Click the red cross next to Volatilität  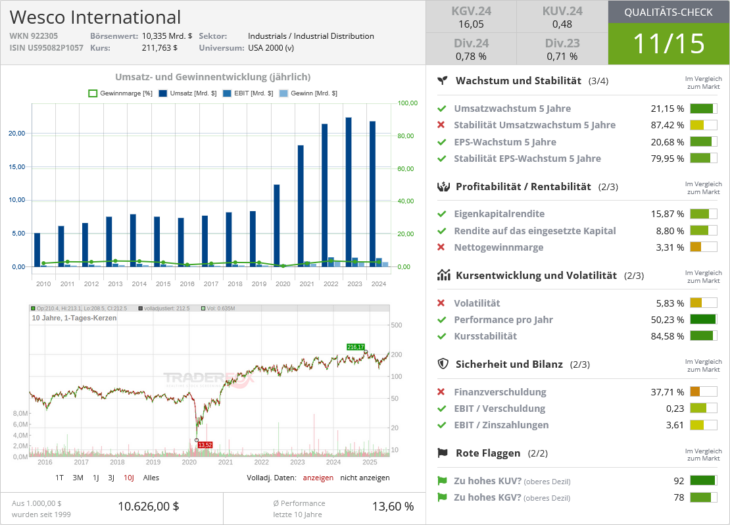(x=441, y=303)
